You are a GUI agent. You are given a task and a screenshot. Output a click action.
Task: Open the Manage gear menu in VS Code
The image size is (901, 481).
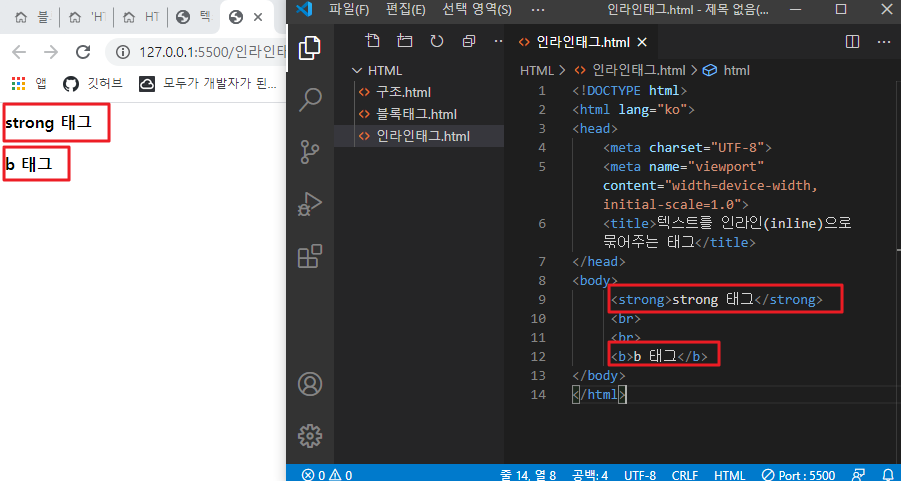(310, 436)
